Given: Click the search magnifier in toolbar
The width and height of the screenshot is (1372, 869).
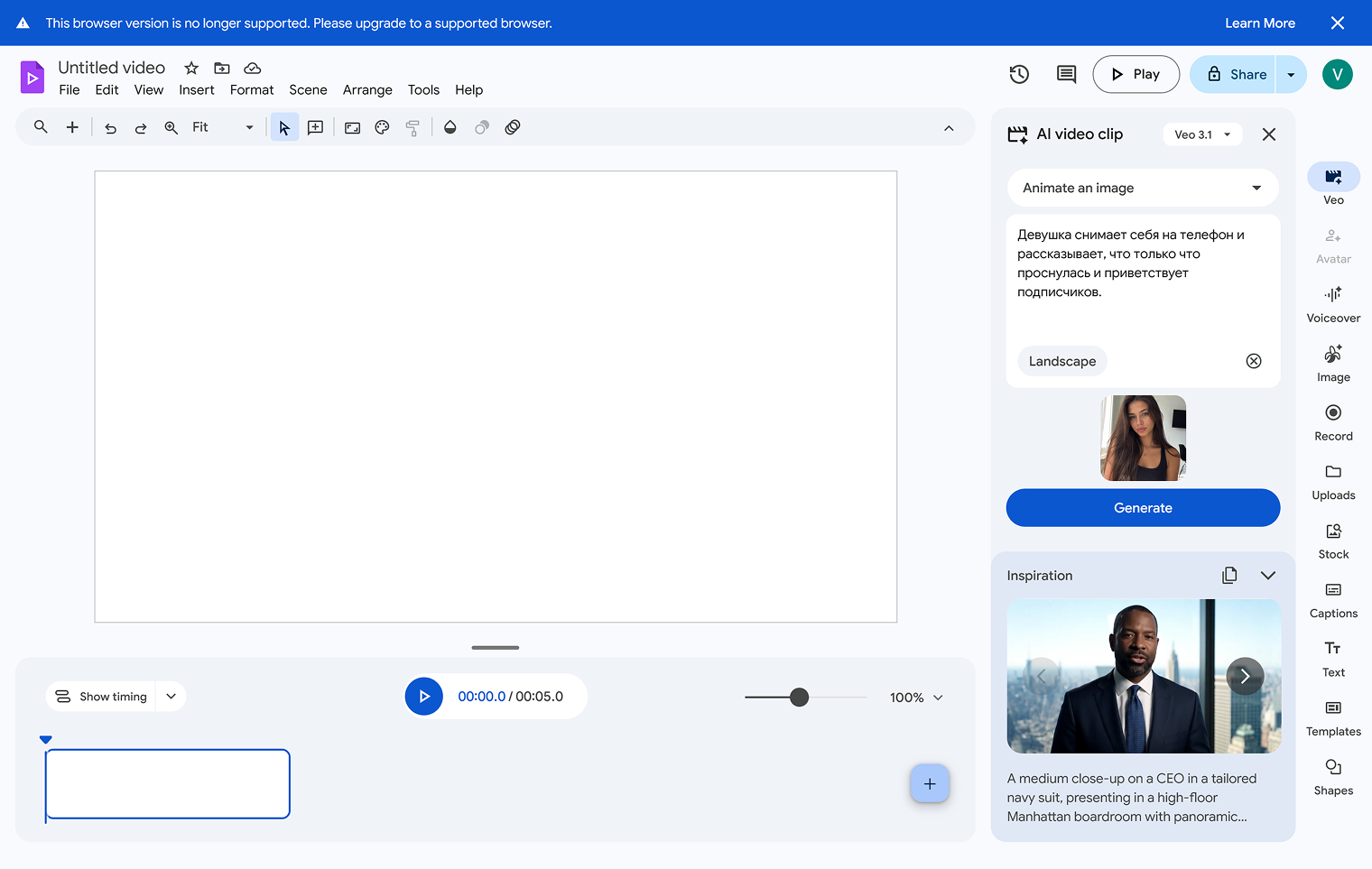Looking at the screenshot, I should pos(41,127).
